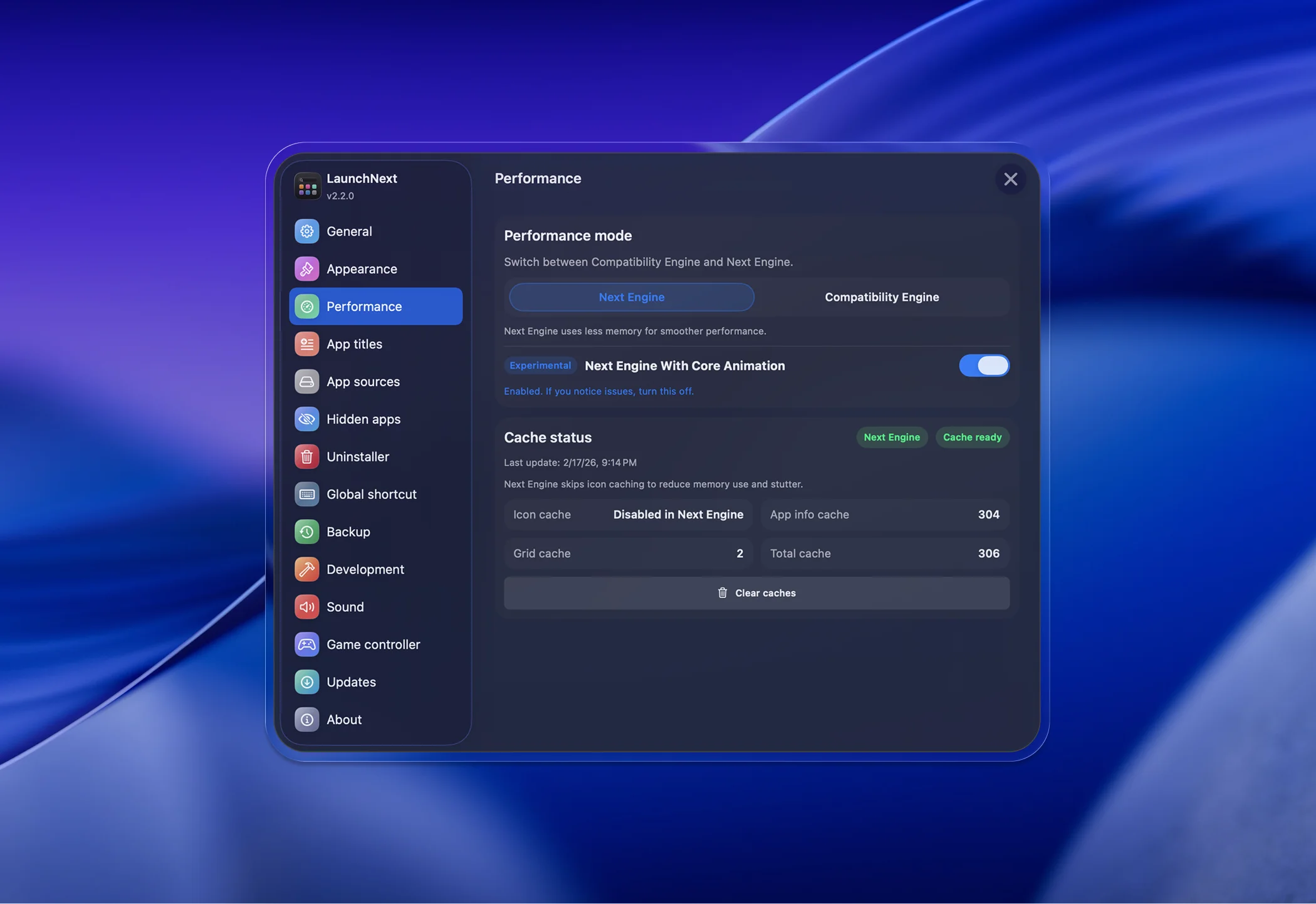Click the LaunchNext app logo icon
The height and width of the screenshot is (904, 1316).
click(x=307, y=187)
